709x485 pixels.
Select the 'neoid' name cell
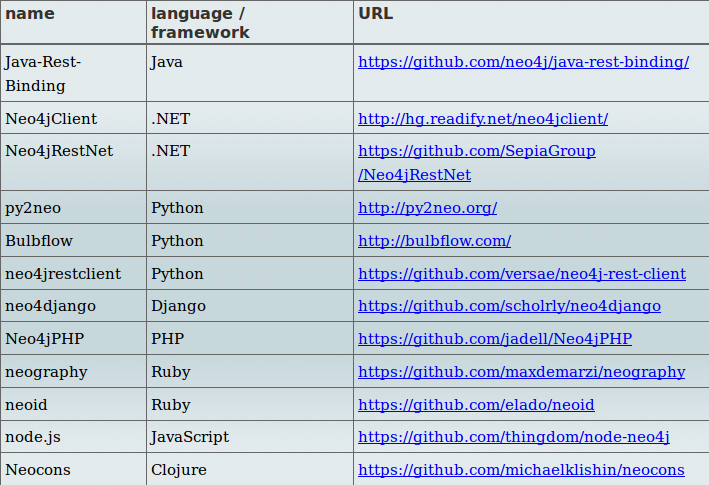pyautogui.click(x=74, y=404)
